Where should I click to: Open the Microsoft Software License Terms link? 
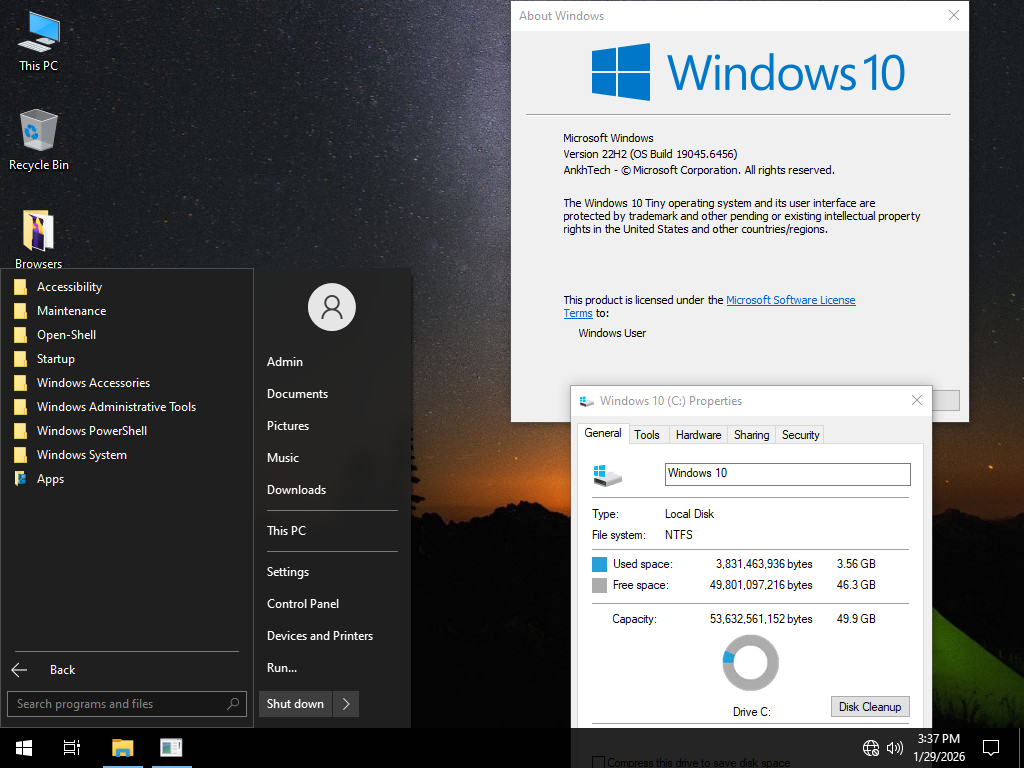(790, 299)
